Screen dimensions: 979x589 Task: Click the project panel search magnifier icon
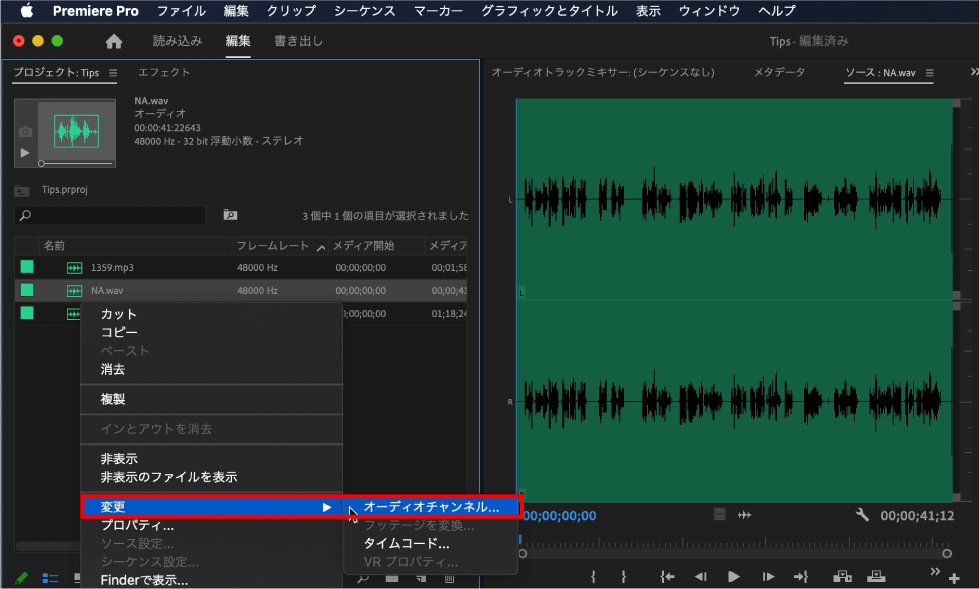coord(26,215)
